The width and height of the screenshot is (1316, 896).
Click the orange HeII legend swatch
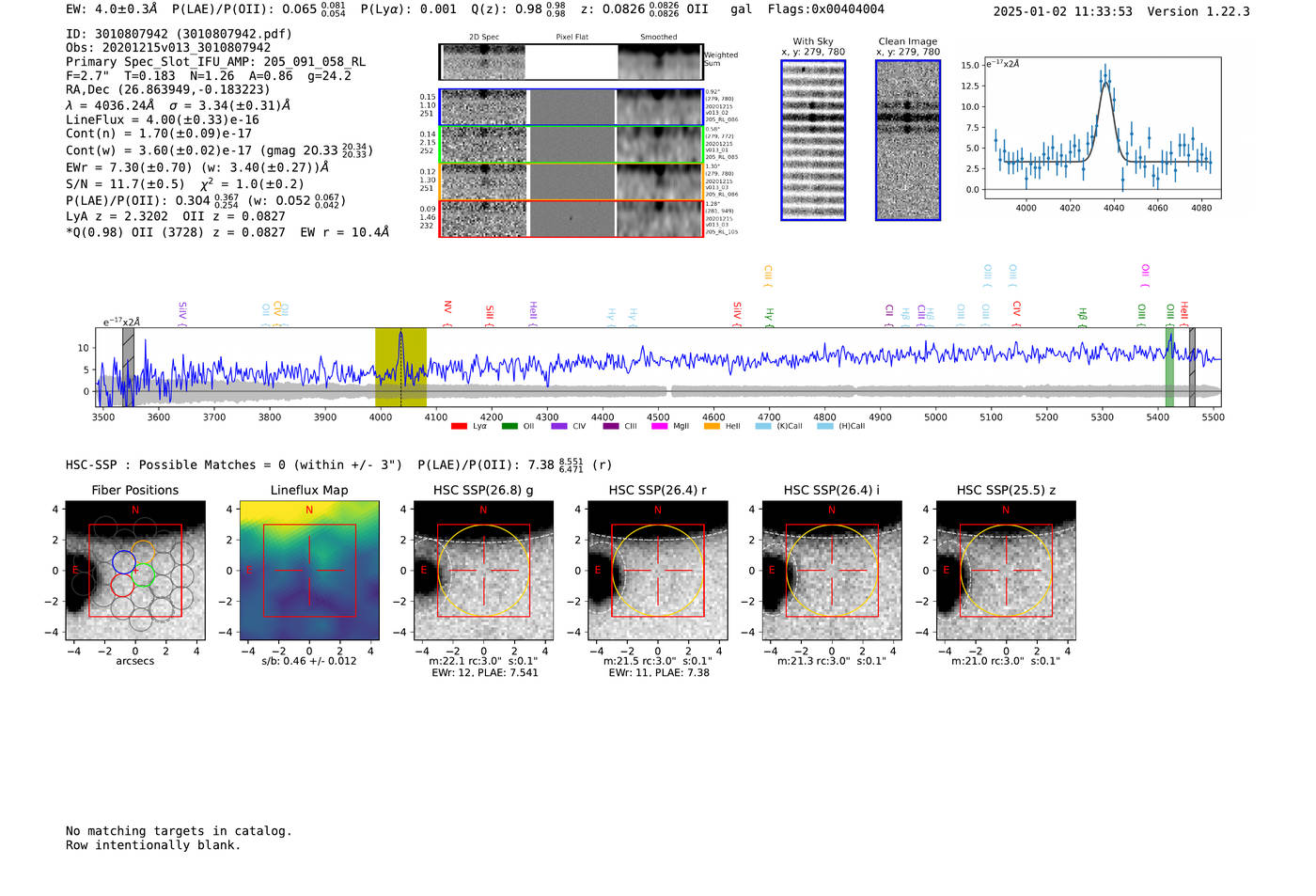[x=712, y=426]
